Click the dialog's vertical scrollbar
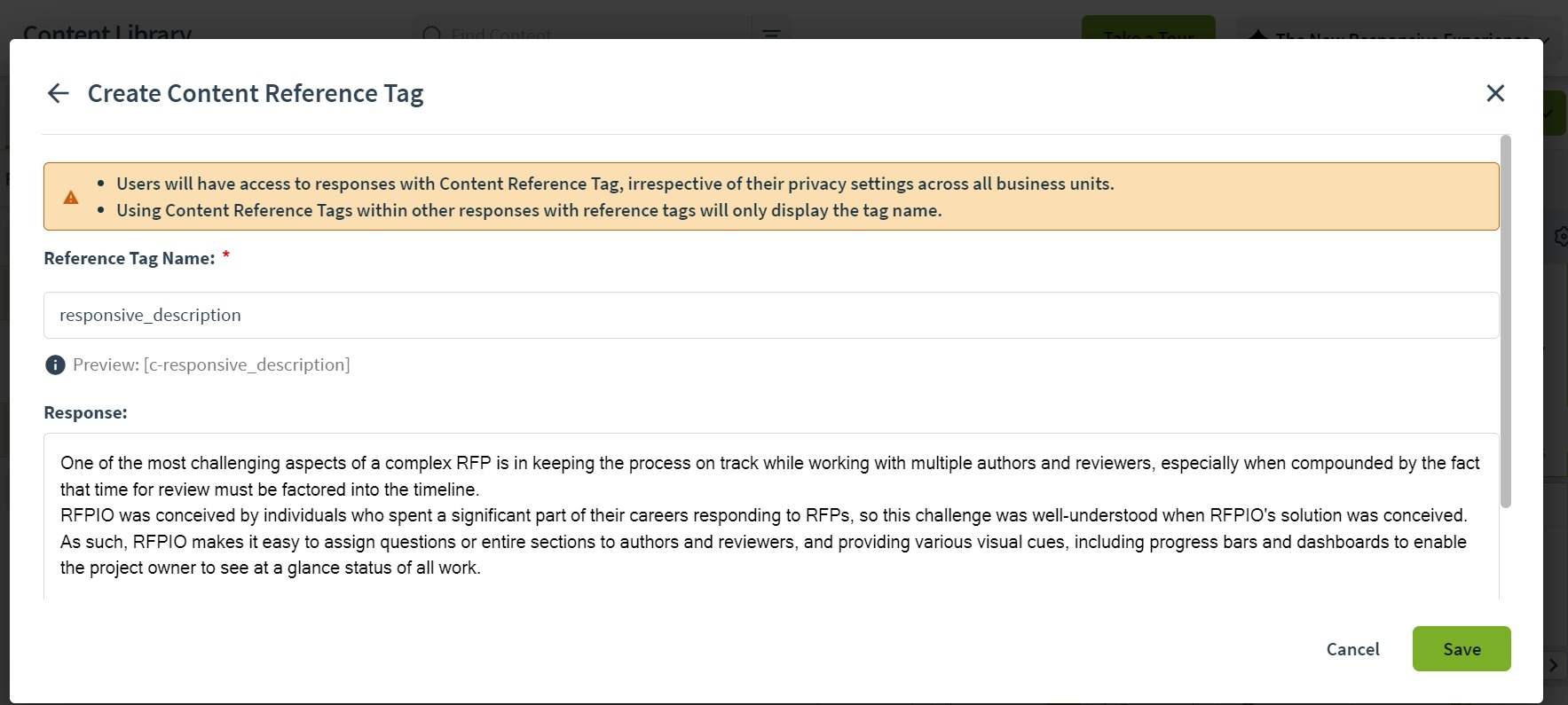Image resolution: width=1568 pixels, height=705 pixels. point(1505,322)
